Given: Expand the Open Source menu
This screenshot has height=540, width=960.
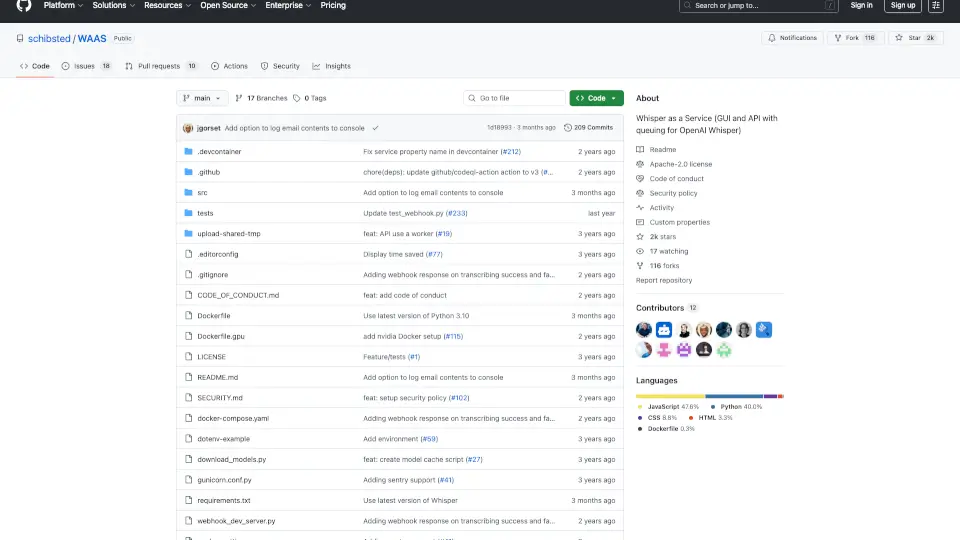Looking at the screenshot, I should tap(228, 6).
